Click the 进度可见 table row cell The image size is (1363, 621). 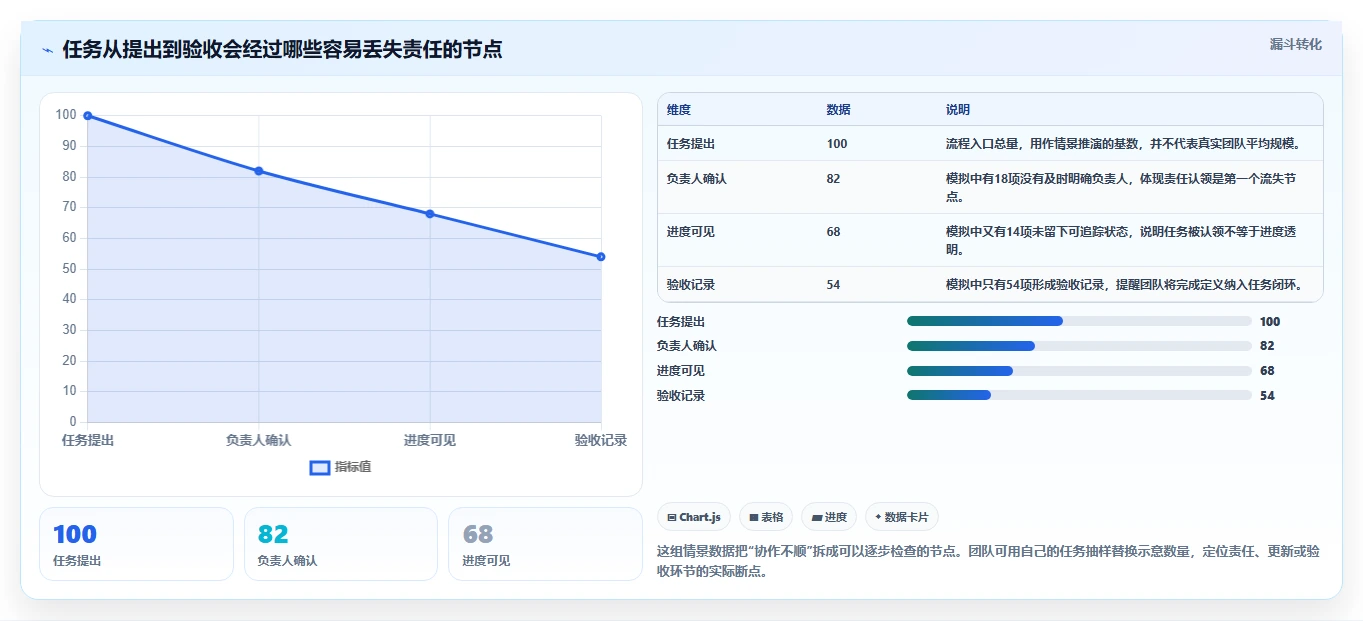click(x=691, y=232)
